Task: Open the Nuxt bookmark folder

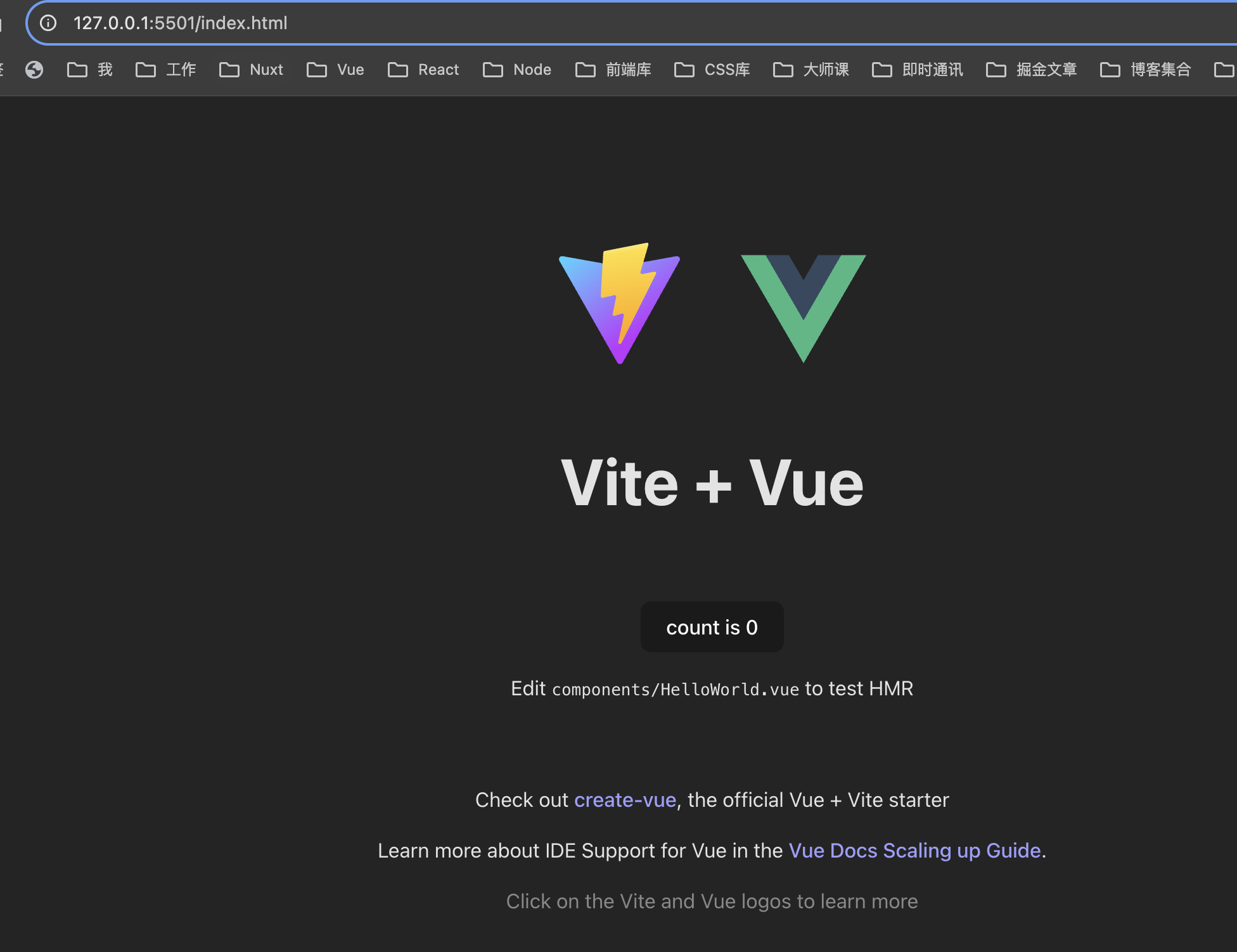Action: coord(251,70)
